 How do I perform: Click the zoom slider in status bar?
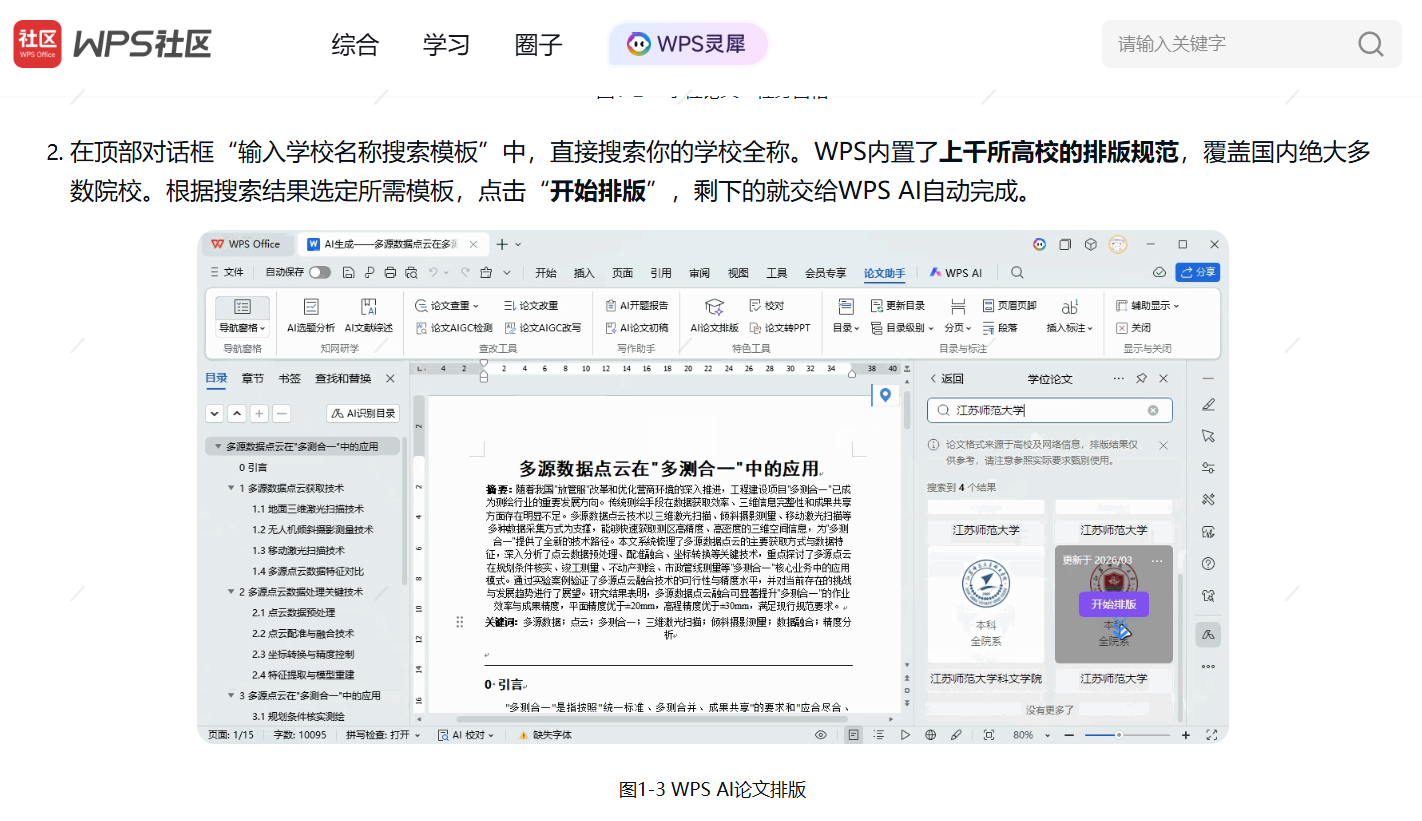pyautogui.click(x=1129, y=735)
